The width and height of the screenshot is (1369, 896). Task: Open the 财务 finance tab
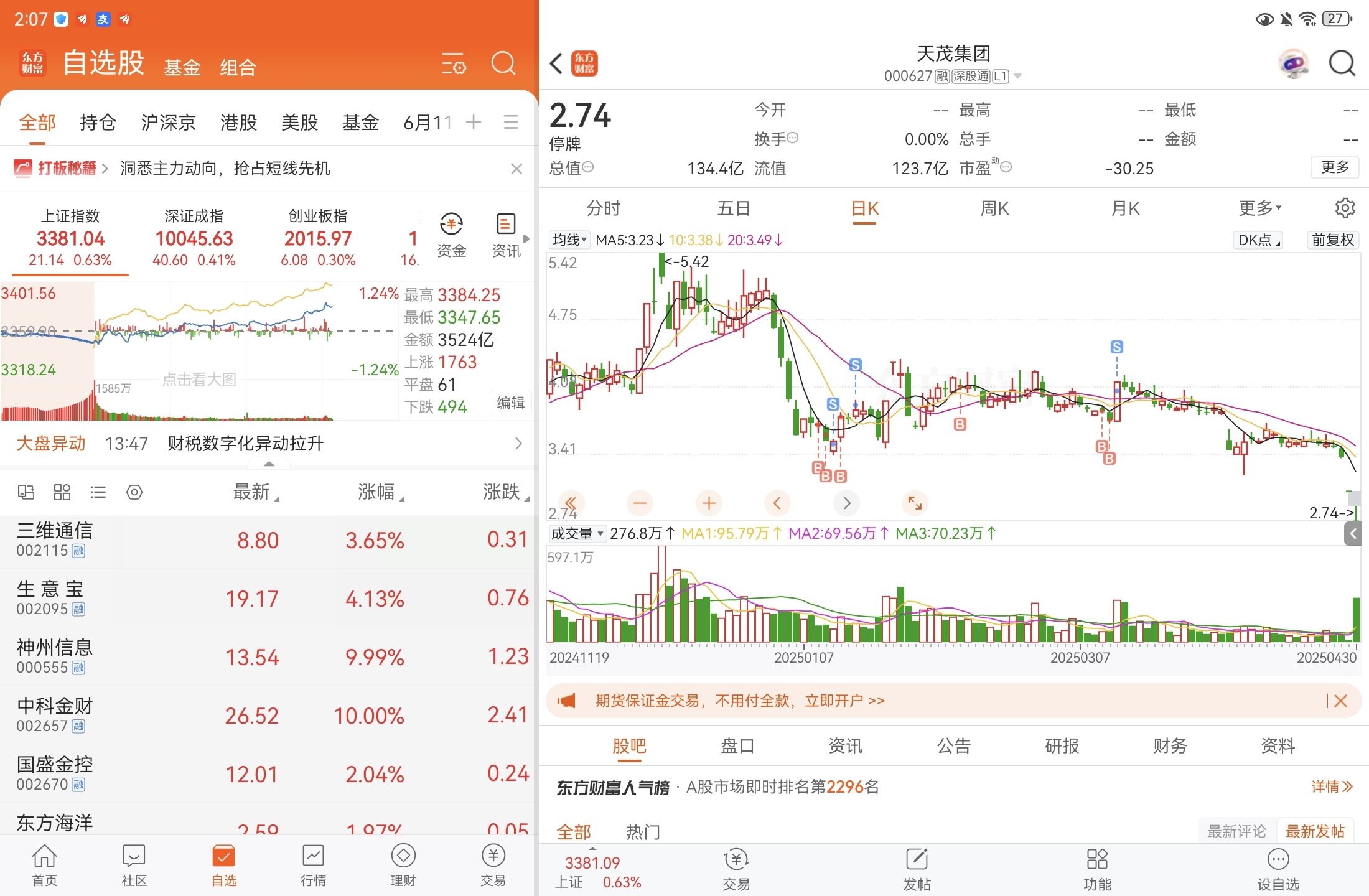tap(1170, 745)
